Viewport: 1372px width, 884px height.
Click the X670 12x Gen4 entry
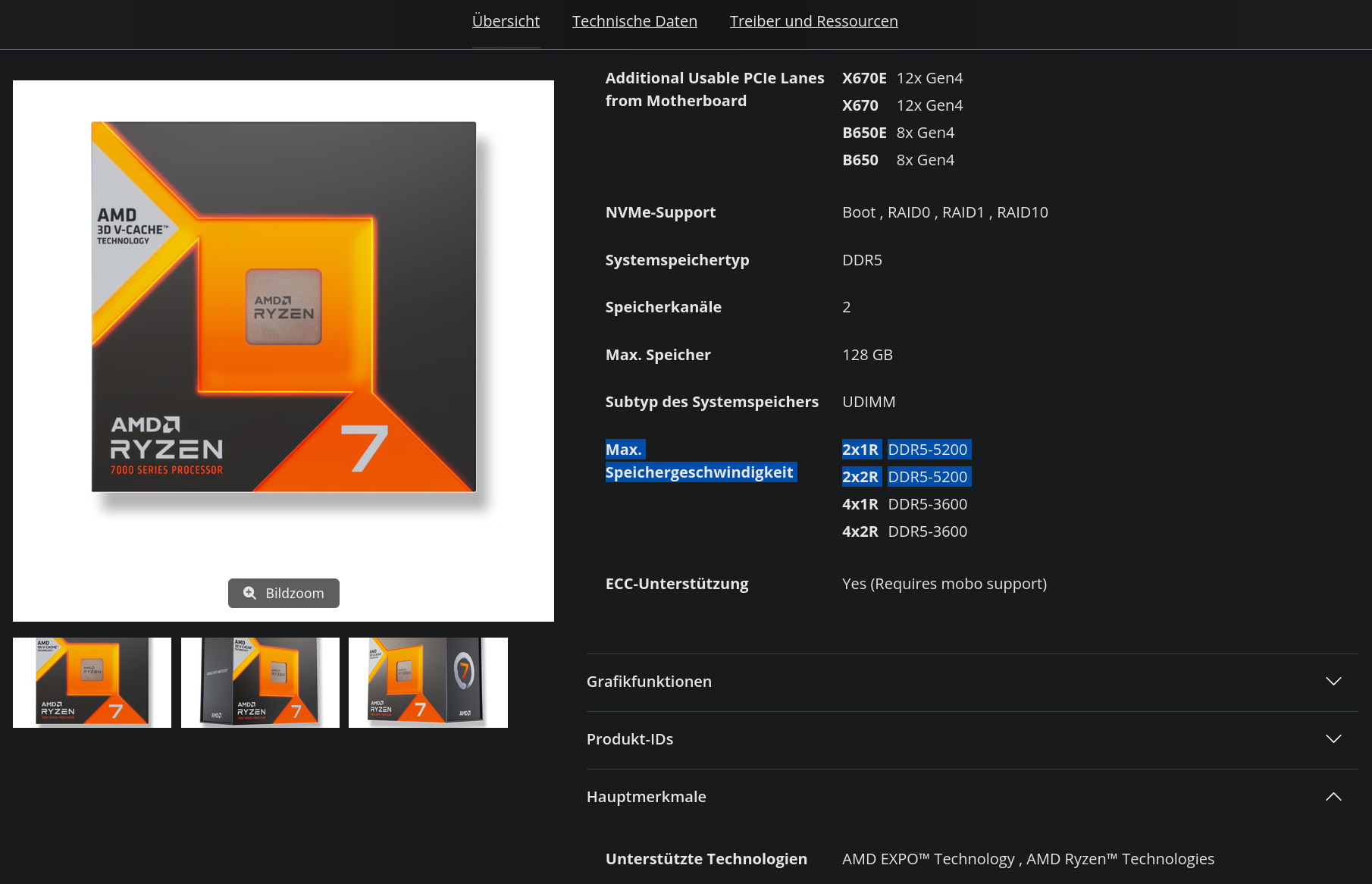pos(903,105)
